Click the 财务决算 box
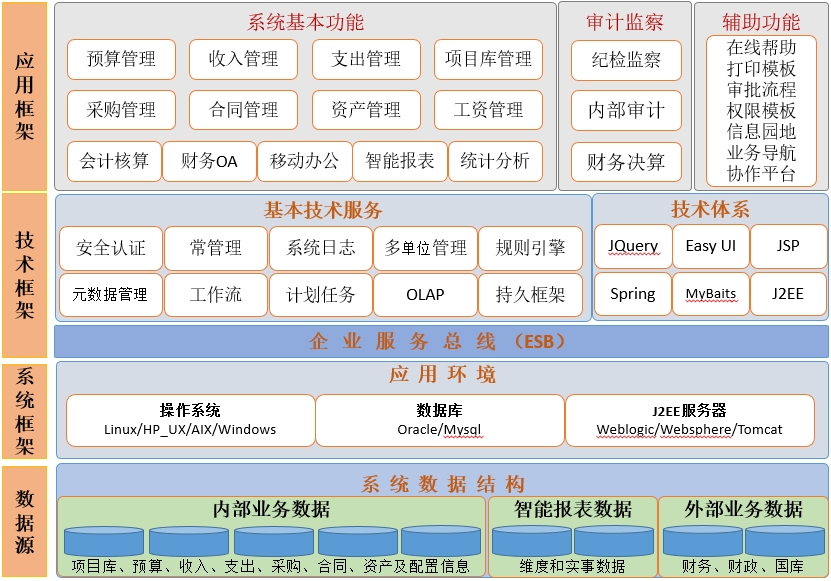The width and height of the screenshot is (831, 581). (x=626, y=162)
